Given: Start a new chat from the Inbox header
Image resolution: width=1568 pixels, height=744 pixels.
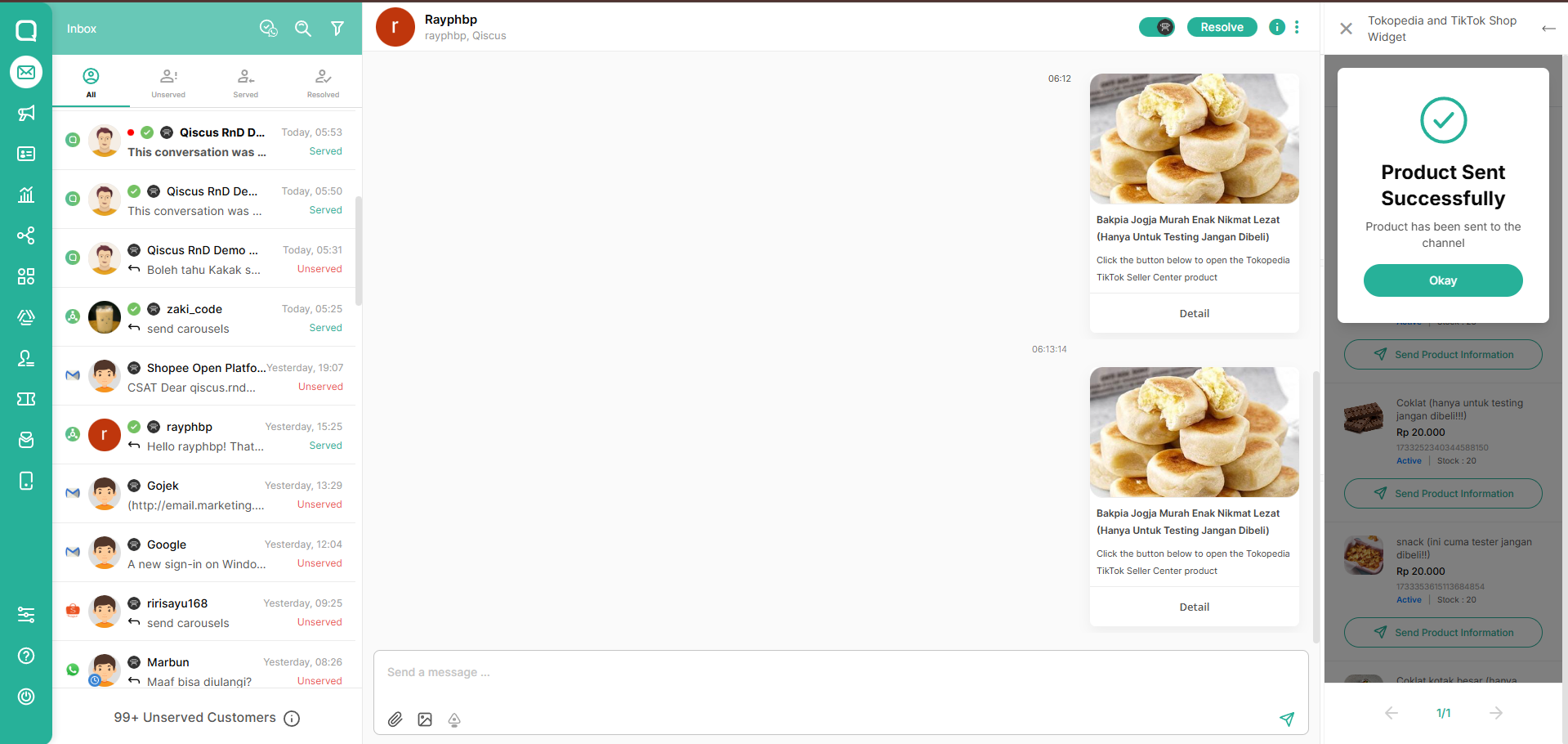Looking at the screenshot, I should [269, 29].
